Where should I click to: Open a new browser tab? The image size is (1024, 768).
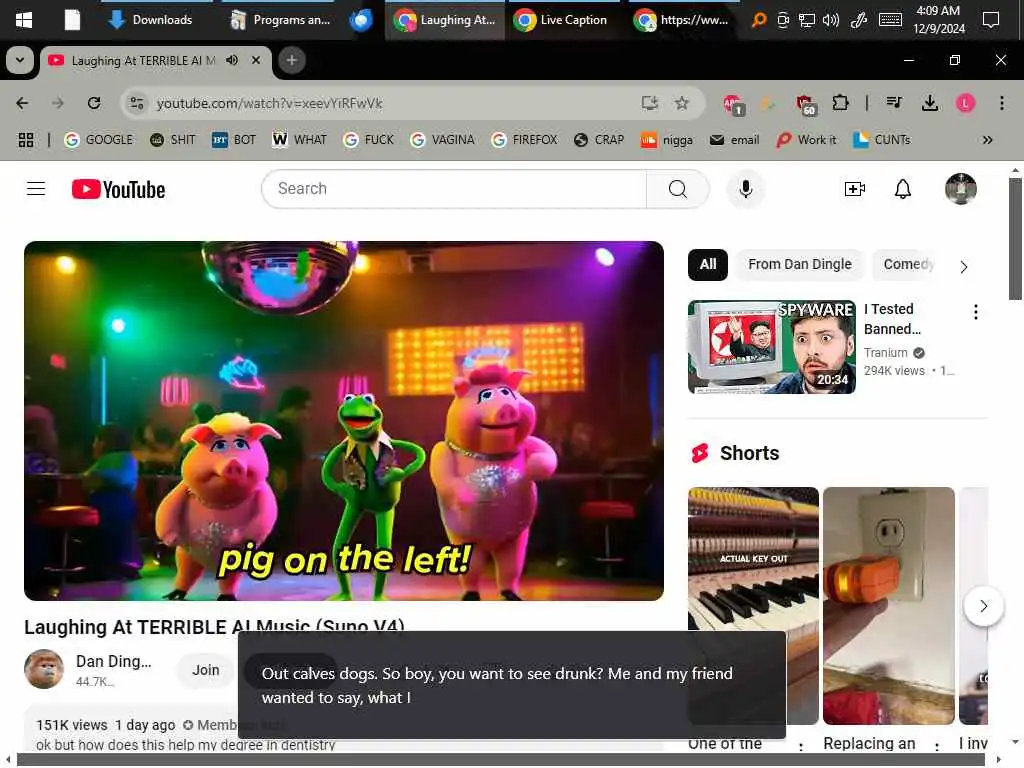click(292, 60)
